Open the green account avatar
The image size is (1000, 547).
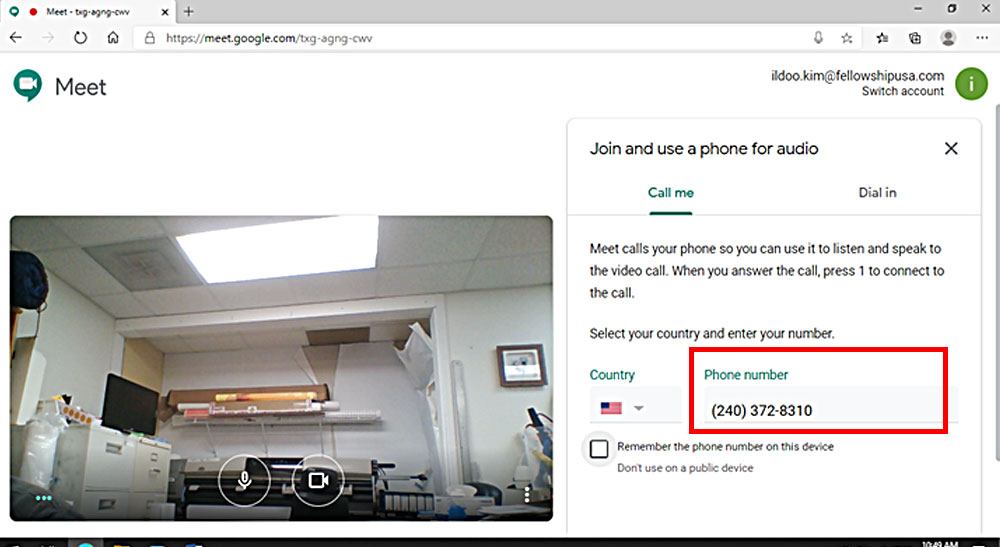tap(971, 84)
